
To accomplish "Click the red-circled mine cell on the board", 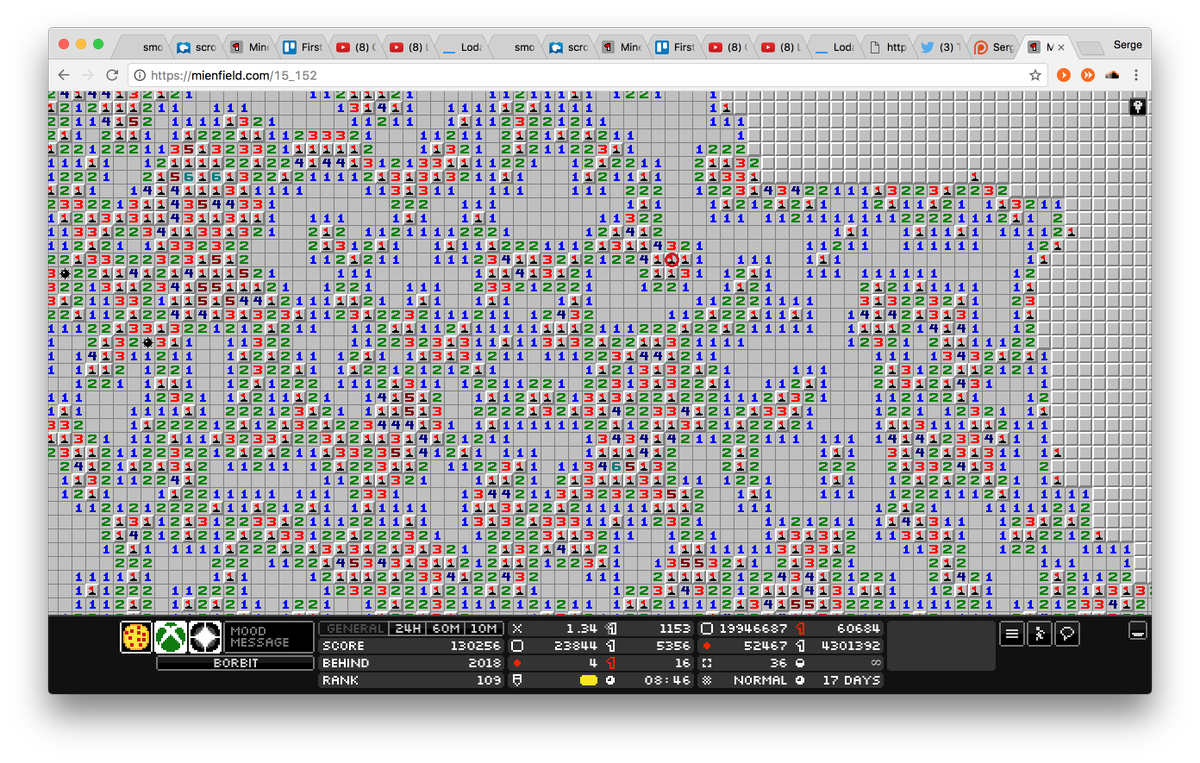I will [x=671, y=259].
